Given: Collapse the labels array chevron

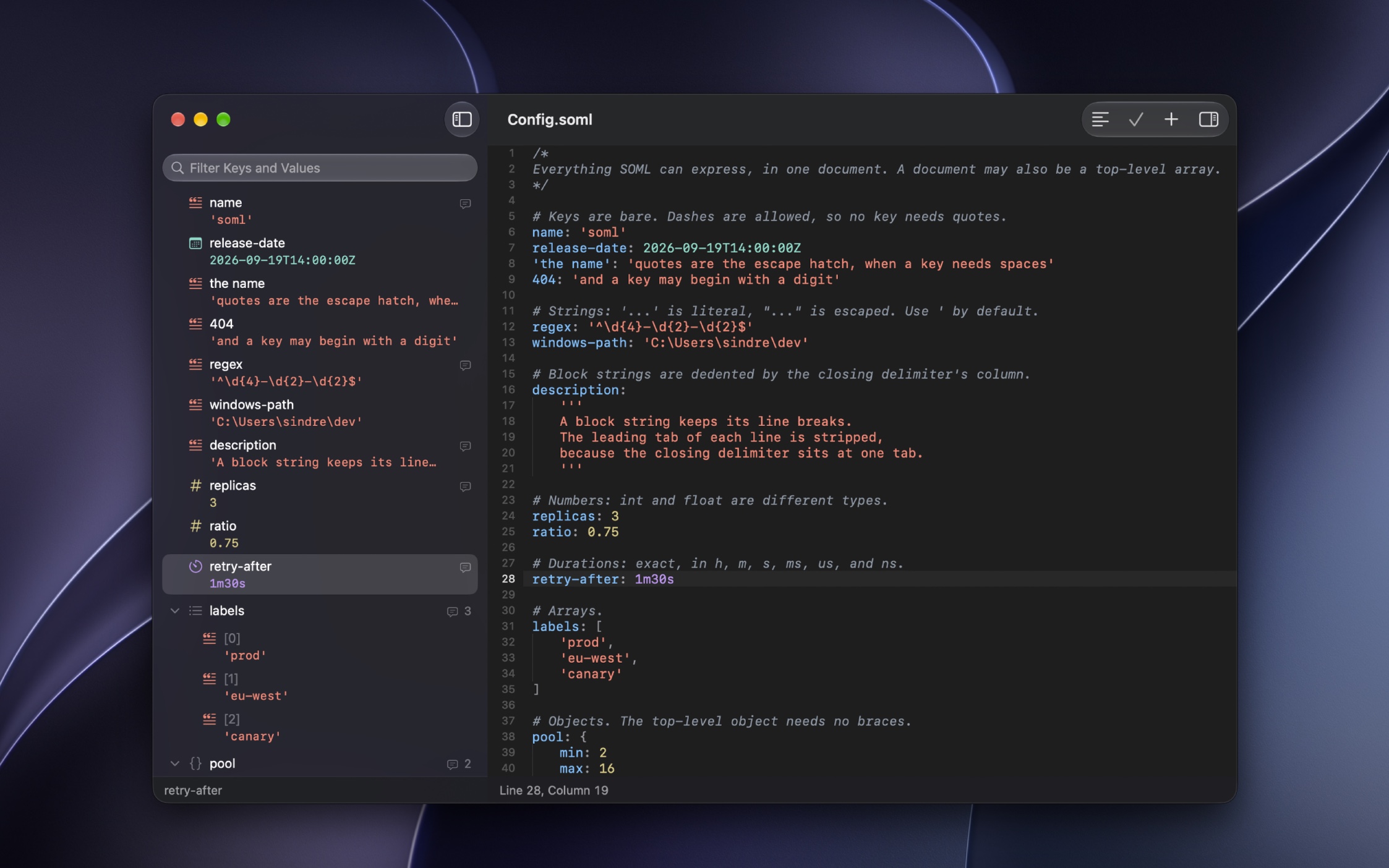Looking at the screenshot, I should (x=175, y=611).
